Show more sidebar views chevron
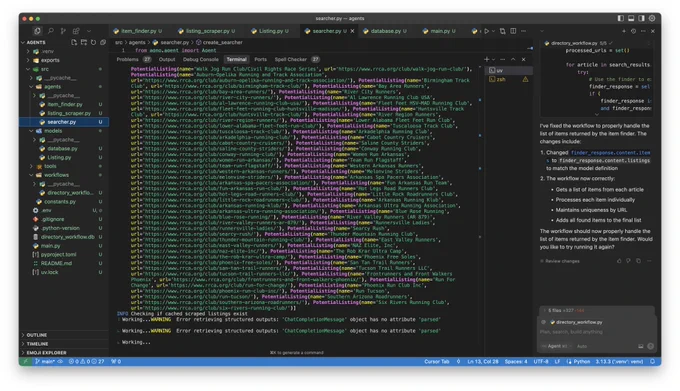This screenshot has height=391, width=680. [x=89, y=31]
